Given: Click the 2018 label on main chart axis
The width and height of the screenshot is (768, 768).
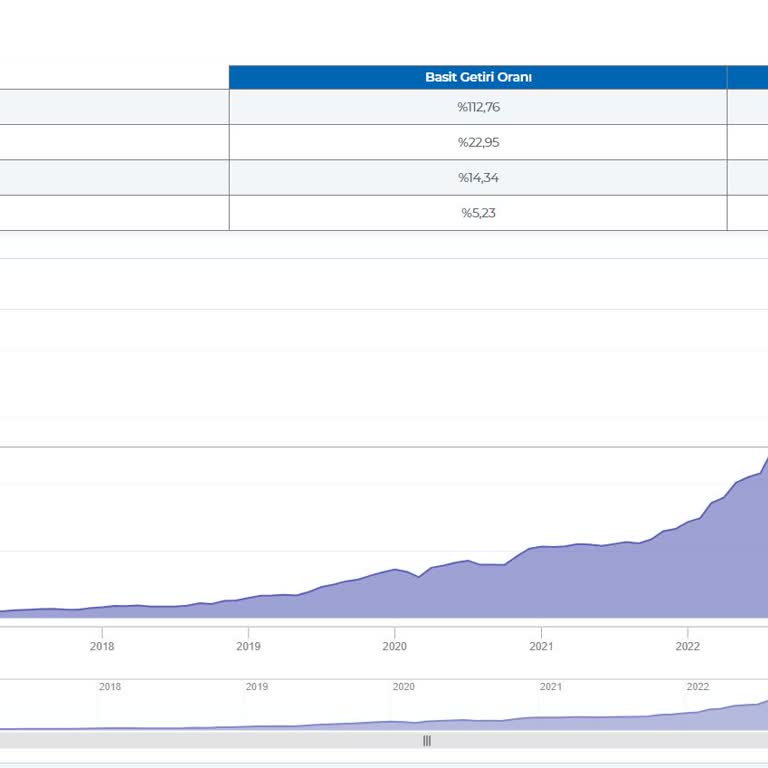Looking at the screenshot, I should pos(102,646).
